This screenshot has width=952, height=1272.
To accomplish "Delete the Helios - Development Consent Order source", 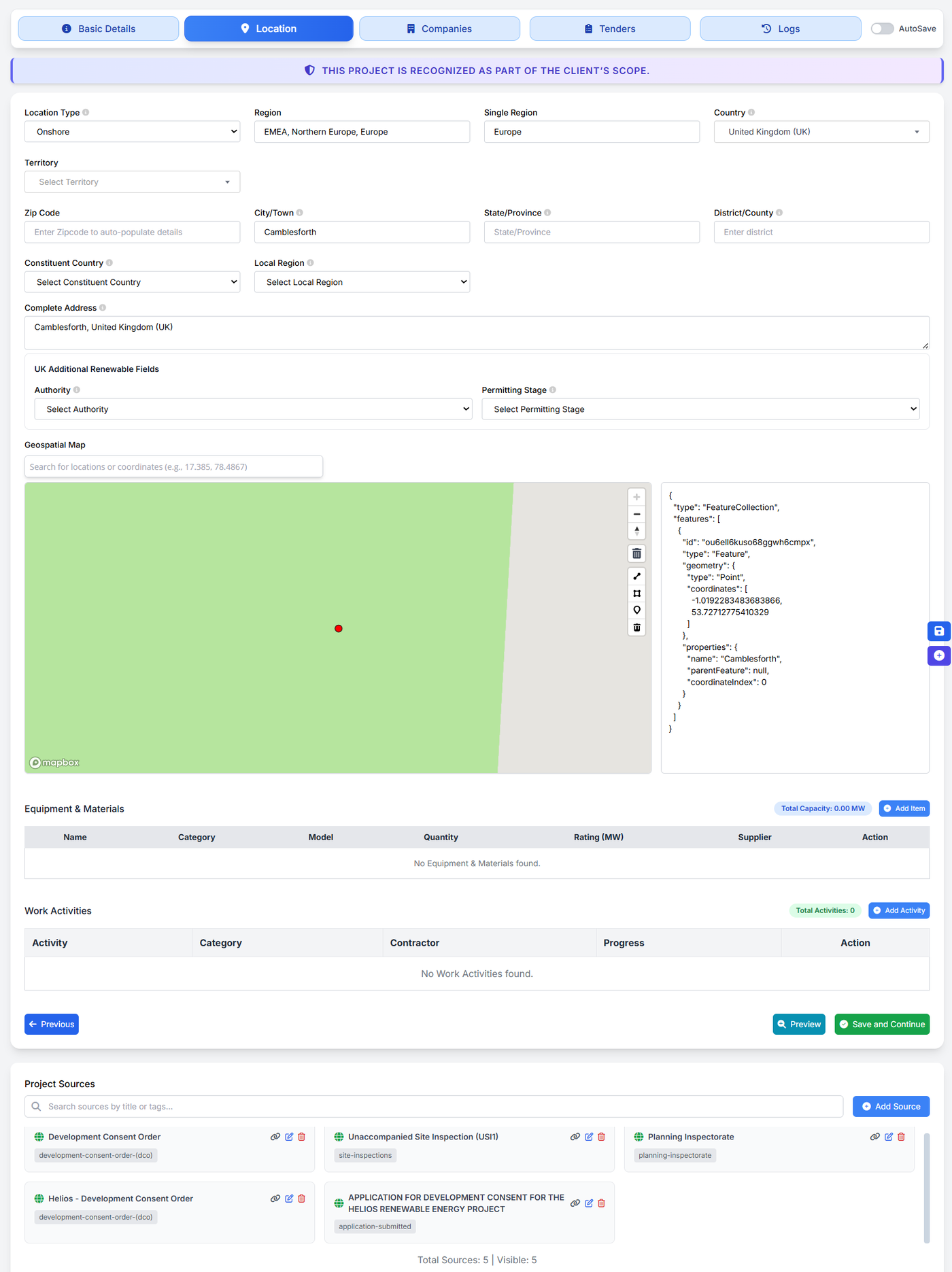I will click(302, 1199).
